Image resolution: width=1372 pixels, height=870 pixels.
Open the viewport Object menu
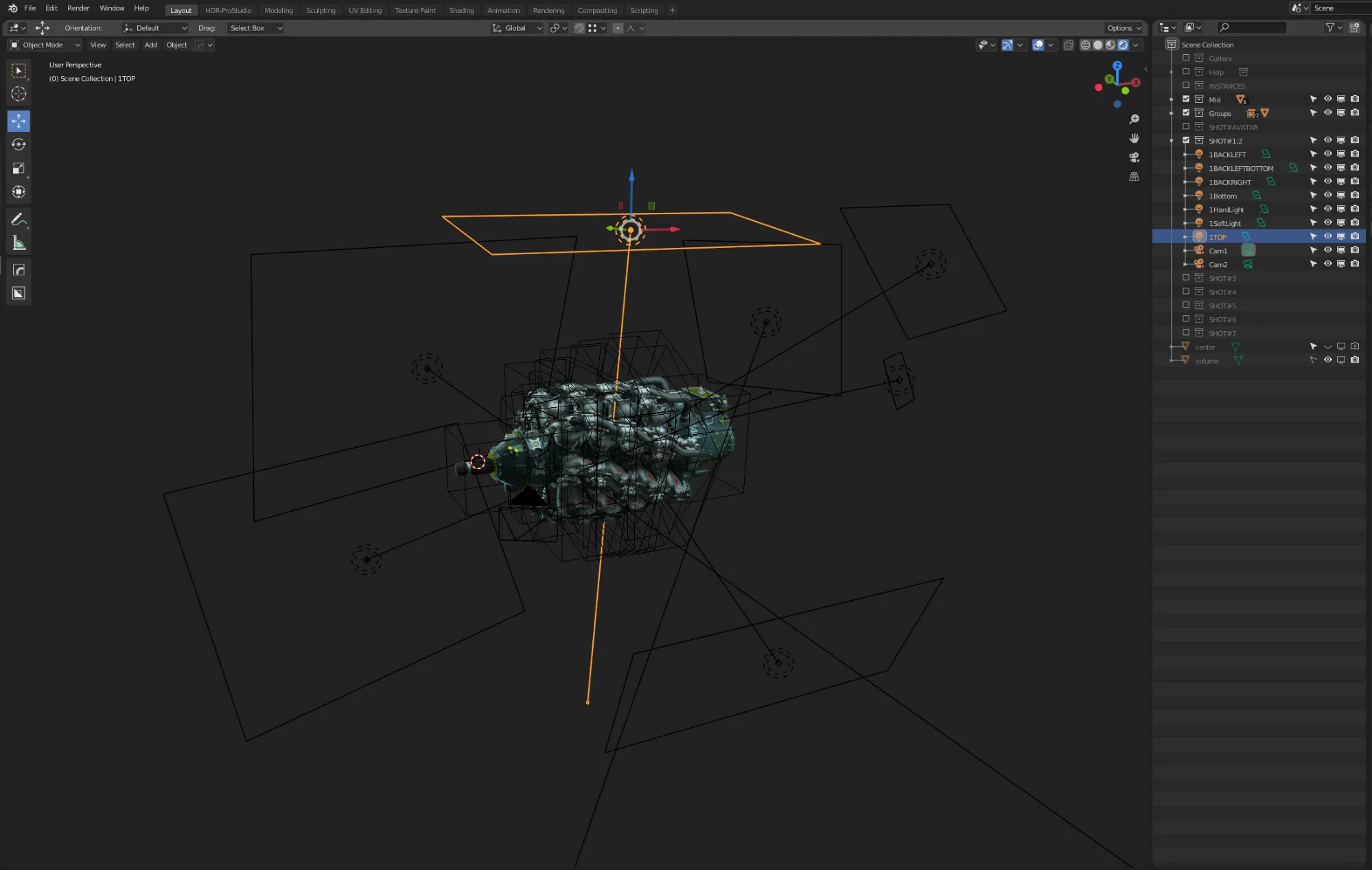[x=176, y=45]
